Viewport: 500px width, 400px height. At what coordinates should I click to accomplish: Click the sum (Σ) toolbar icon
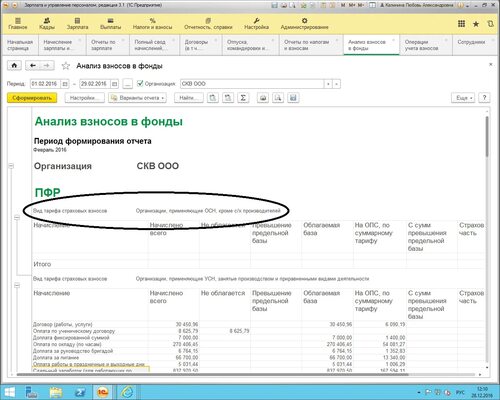(x=243, y=98)
